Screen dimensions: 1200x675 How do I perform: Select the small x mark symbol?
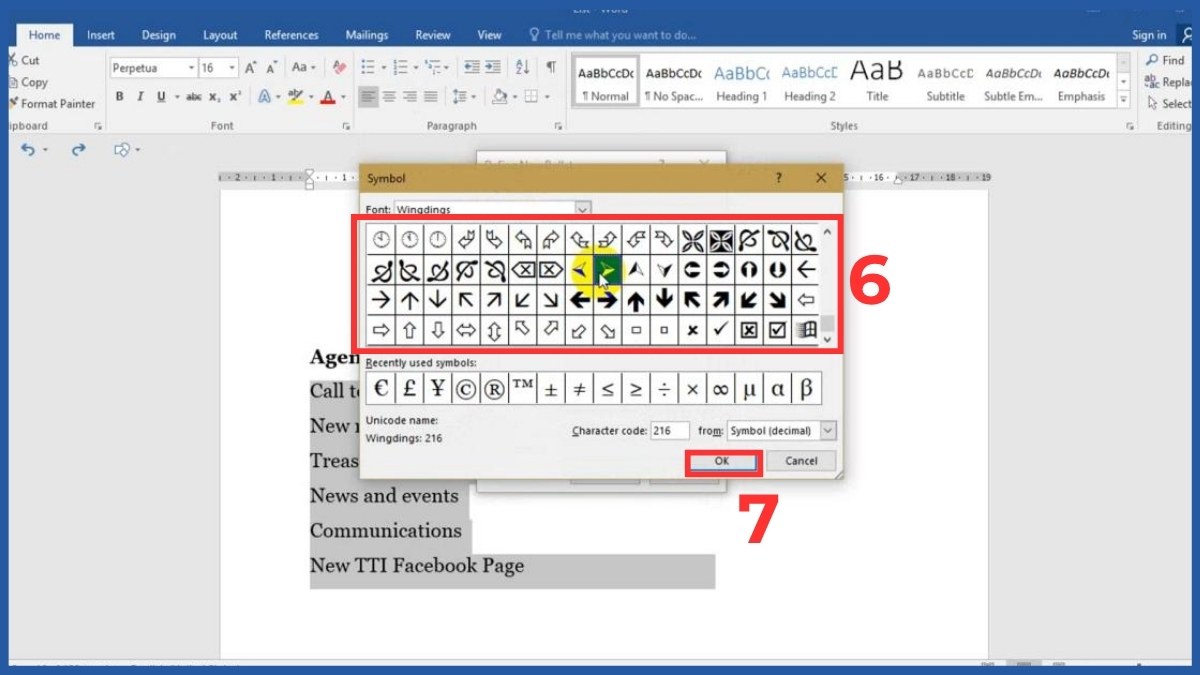(692, 330)
